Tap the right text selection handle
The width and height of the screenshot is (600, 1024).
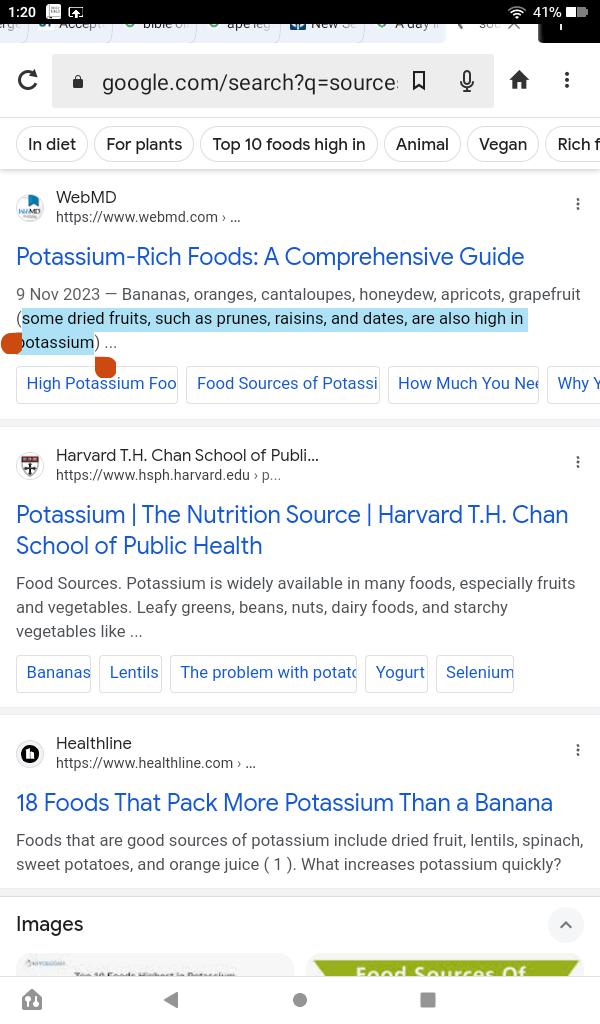(105, 367)
